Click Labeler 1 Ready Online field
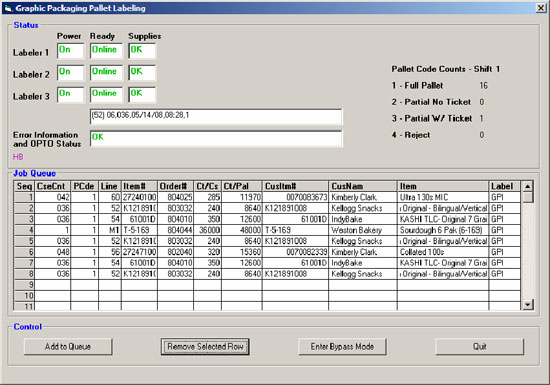The image size is (550, 385). (106, 51)
